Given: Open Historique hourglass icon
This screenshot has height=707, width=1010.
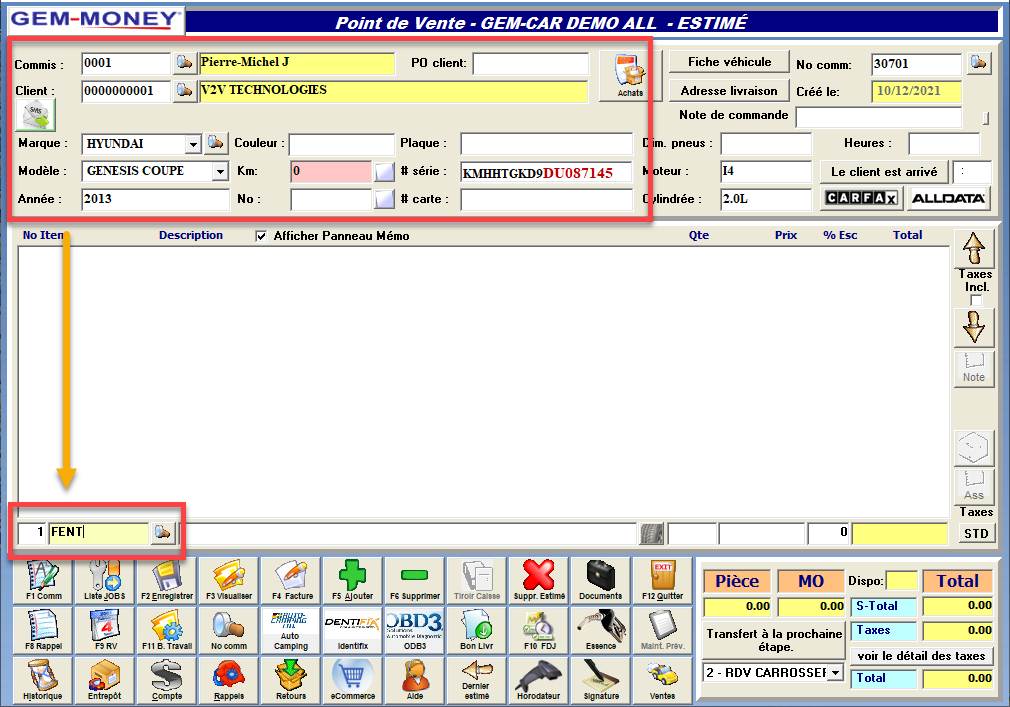Looking at the screenshot, I should pyautogui.click(x=43, y=681).
